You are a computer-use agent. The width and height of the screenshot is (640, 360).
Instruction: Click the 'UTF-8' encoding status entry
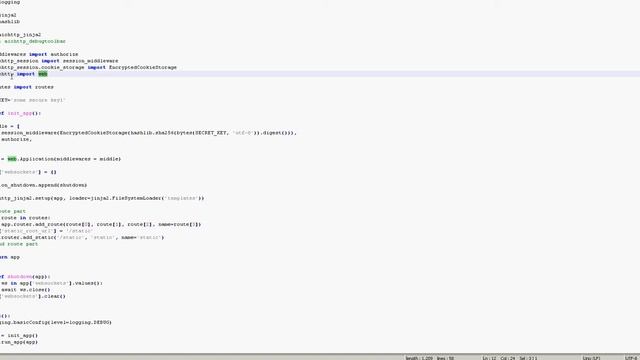[x=631, y=358]
